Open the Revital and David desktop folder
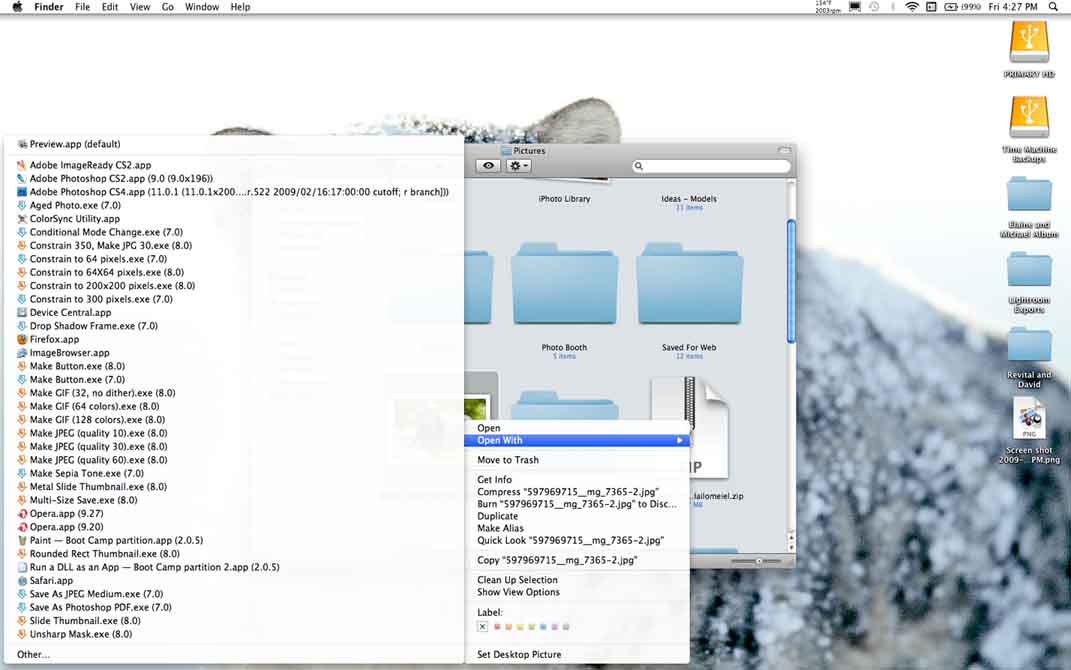This screenshot has width=1071, height=670. (1029, 344)
